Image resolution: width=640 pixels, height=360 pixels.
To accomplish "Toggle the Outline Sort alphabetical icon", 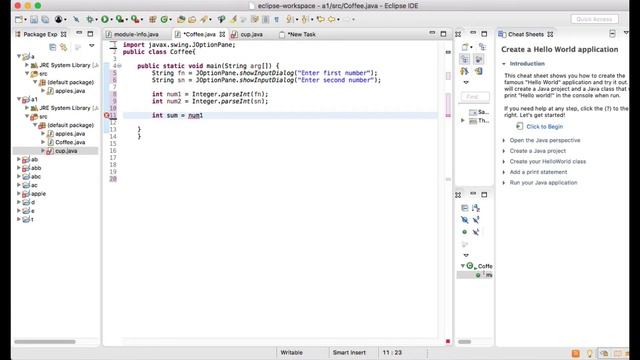I will [x=476, y=208].
